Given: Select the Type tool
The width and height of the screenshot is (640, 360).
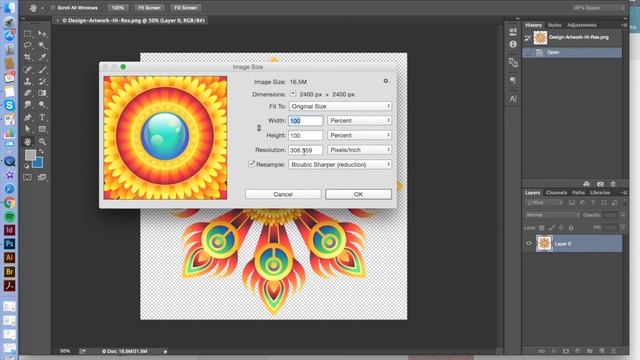Looking at the screenshot, I should click(42, 117).
